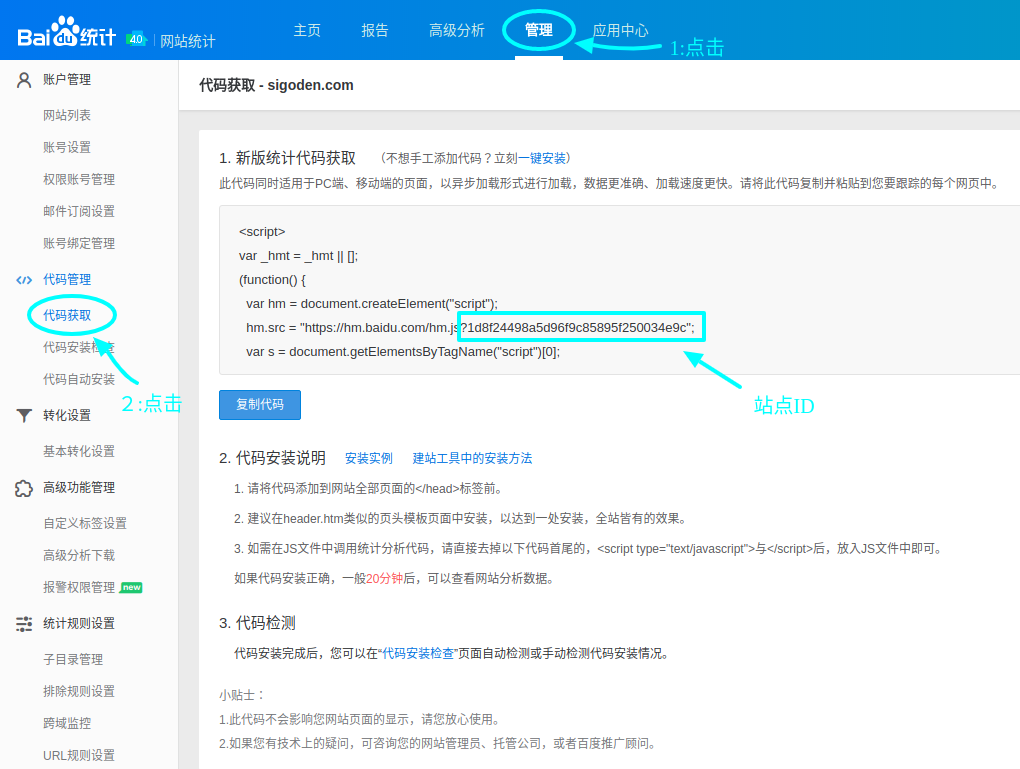Screen dimensions: 1020x769
Task: Open 网站列表 in the sidebar
Action: pos(67,115)
